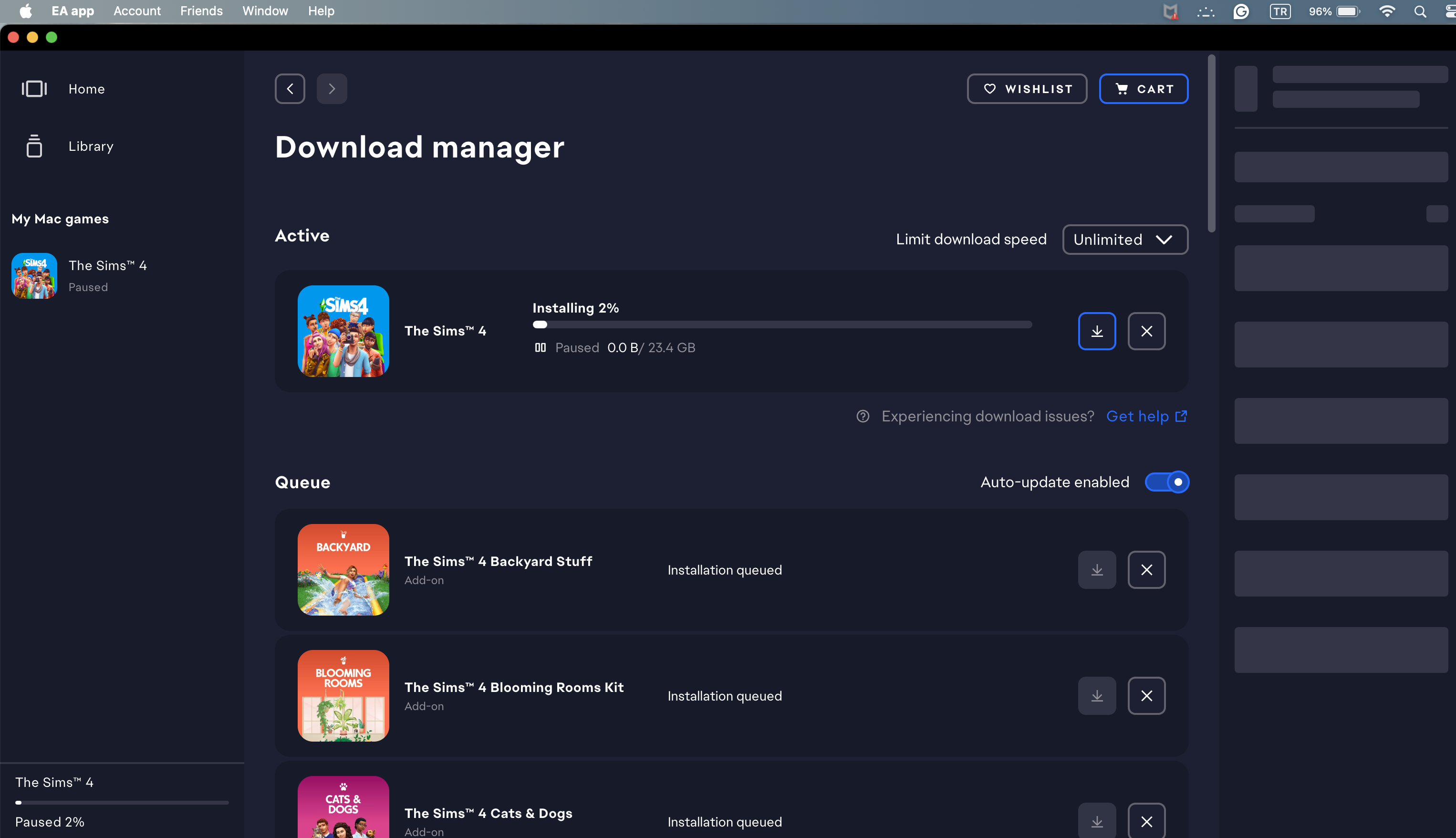Click the pause indicator icon next to Paused
This screenshot has height=838, width=1456.
click(540, 347)
